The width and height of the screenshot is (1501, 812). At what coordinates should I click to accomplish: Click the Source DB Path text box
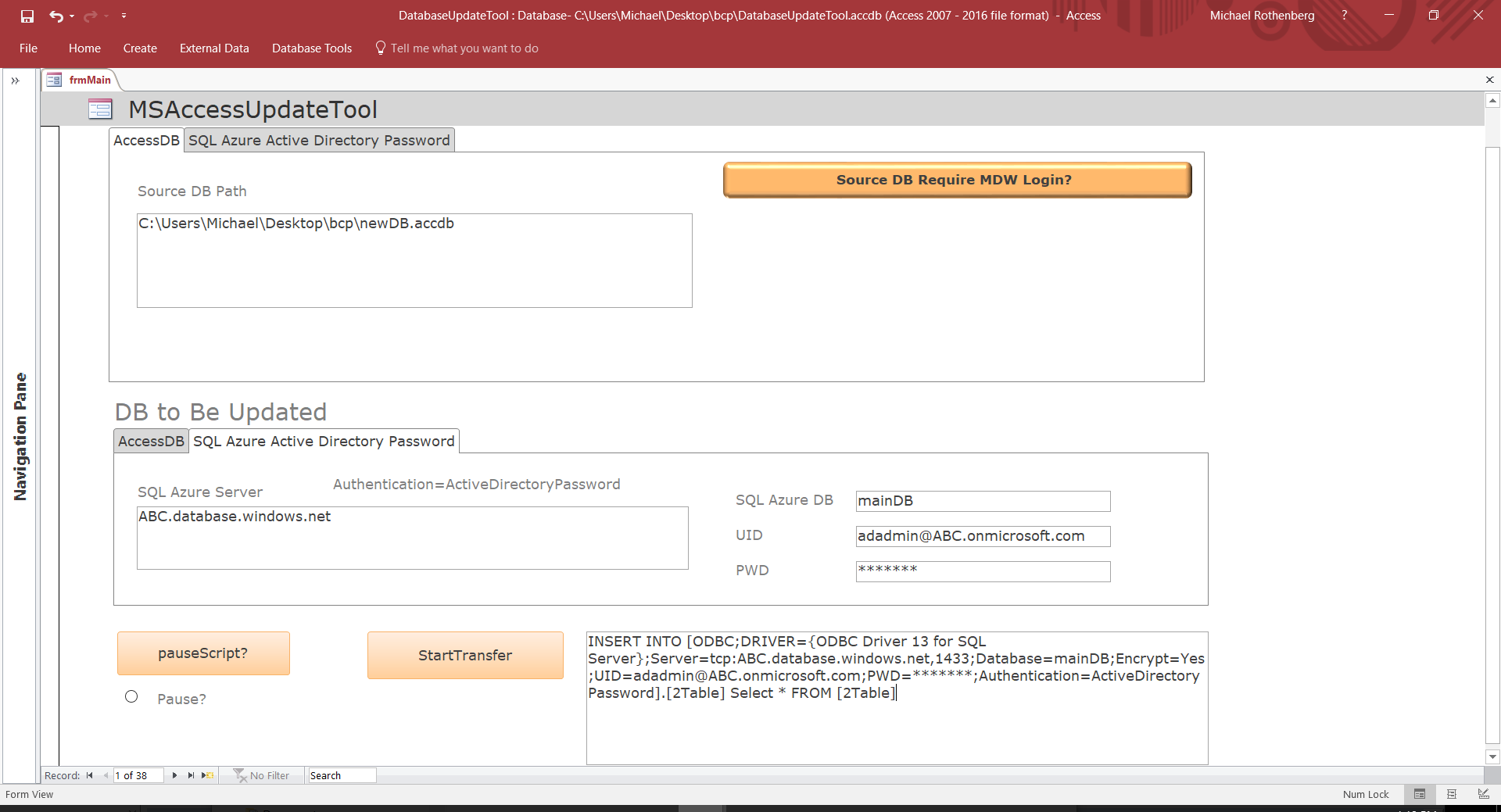click(x=414, y=260)
